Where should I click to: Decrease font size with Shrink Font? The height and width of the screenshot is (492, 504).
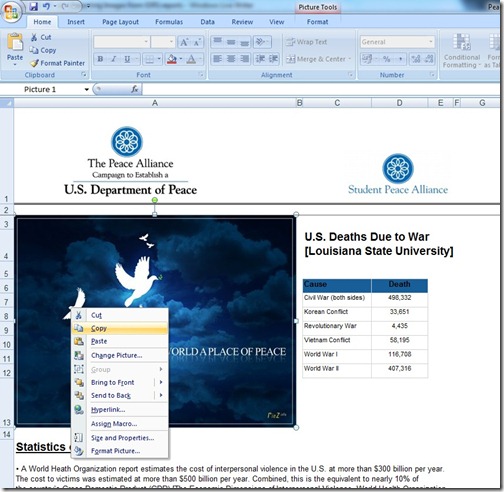point(197,42)
